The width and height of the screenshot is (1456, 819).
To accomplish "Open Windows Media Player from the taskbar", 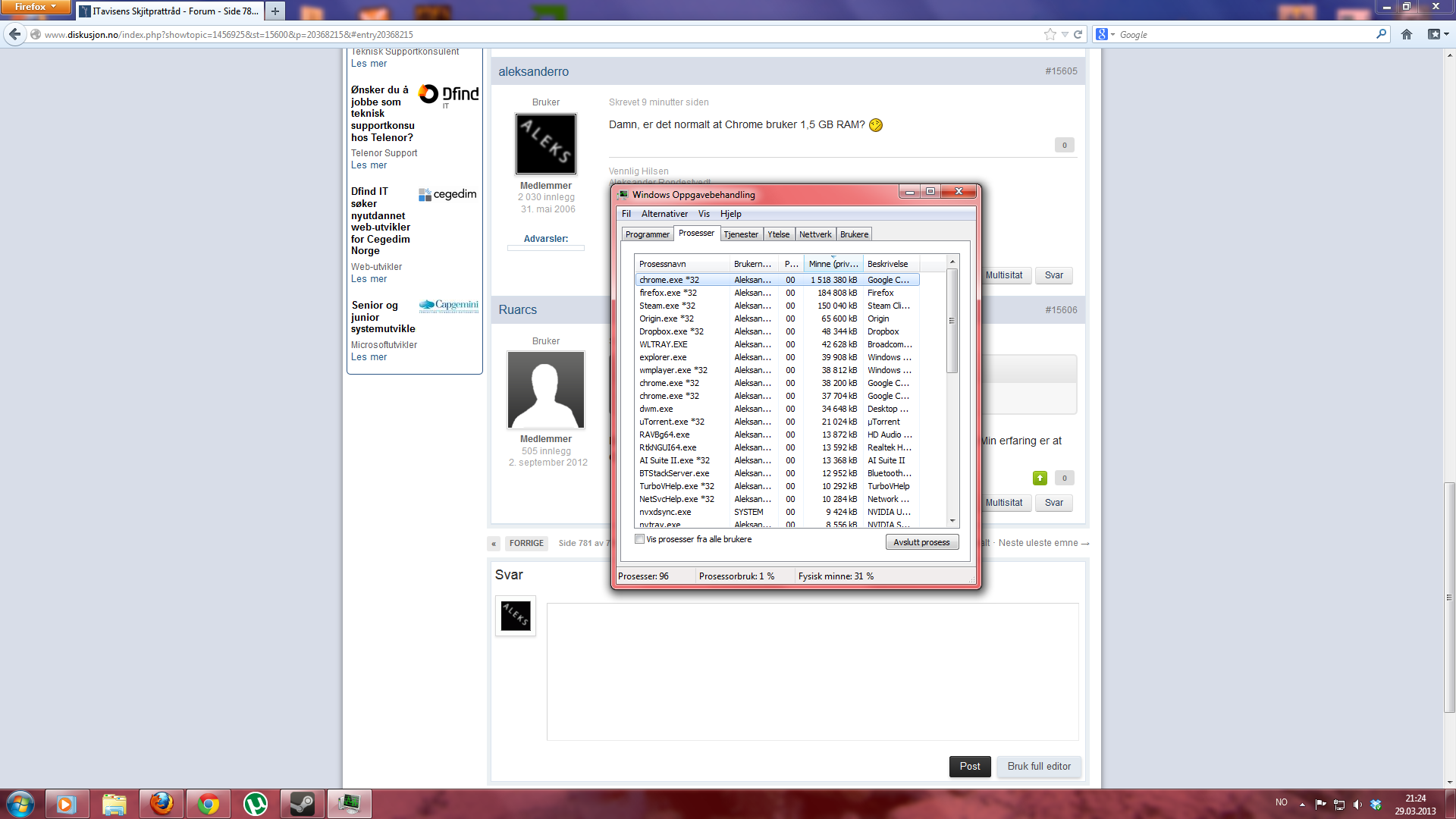I will tap(67, 804).
